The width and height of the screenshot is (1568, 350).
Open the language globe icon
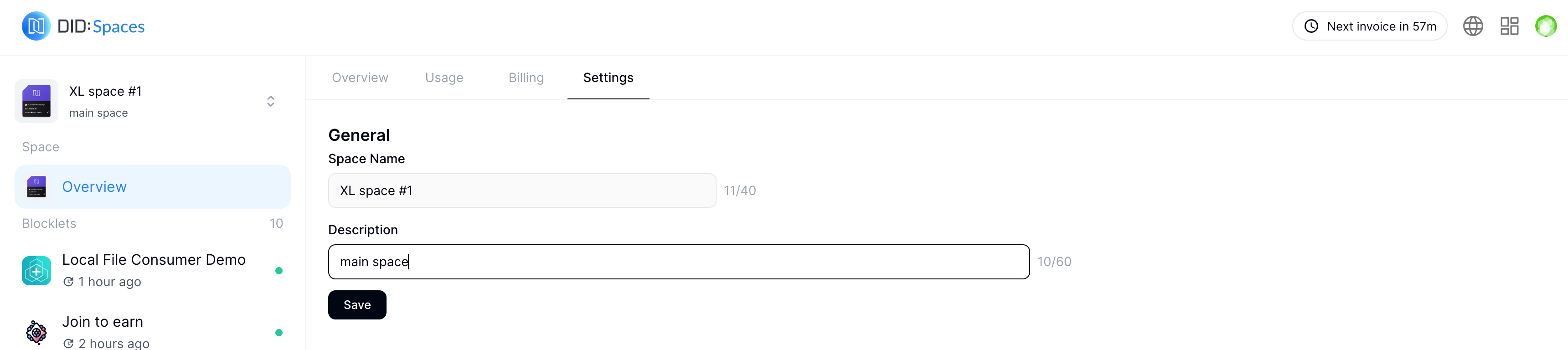click(1472, 26)
